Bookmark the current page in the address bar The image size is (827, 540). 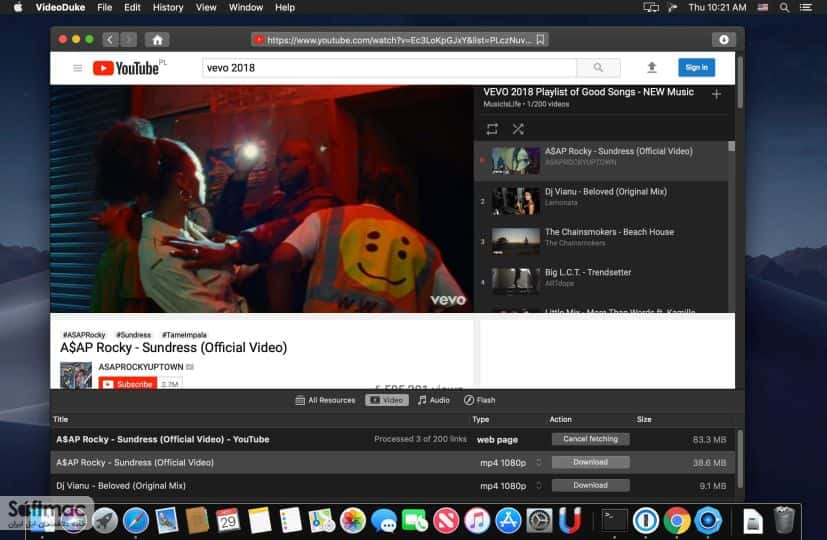point(541,40)
